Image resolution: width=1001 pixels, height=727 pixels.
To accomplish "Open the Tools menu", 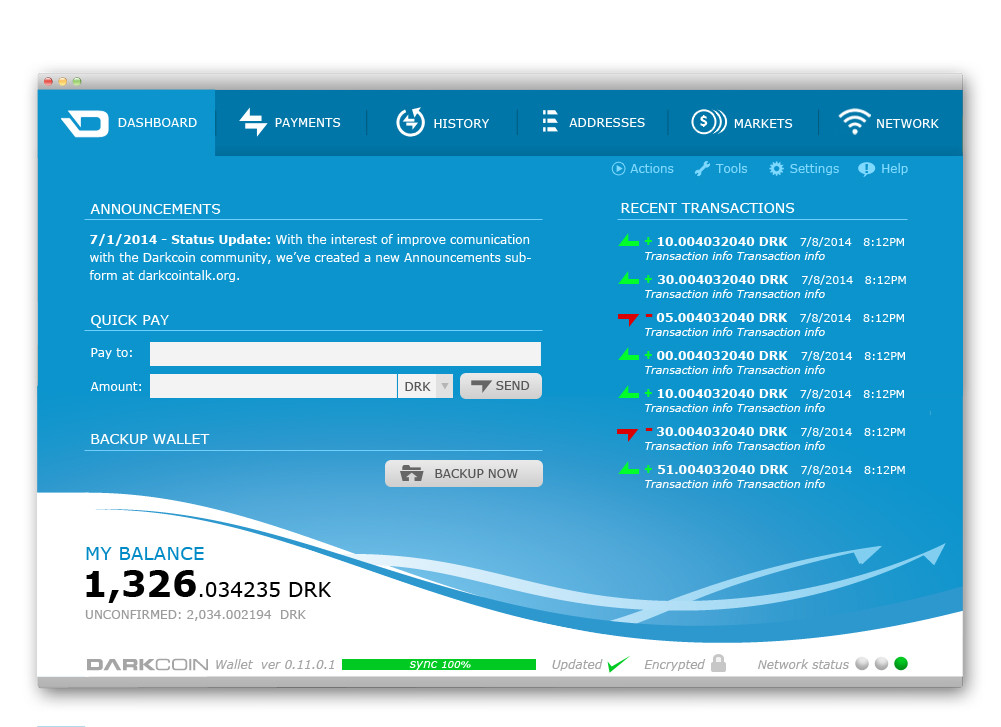I will [721, 169].
